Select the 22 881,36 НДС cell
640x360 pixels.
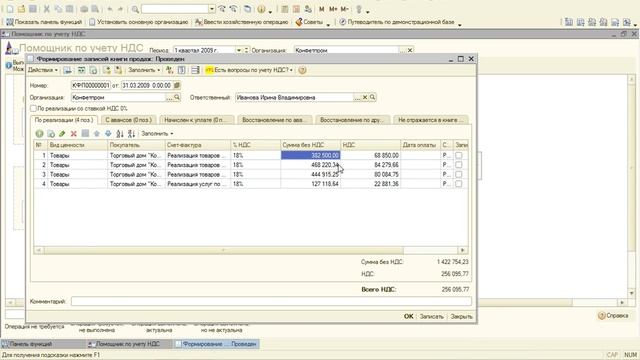[x=370, y=184]
